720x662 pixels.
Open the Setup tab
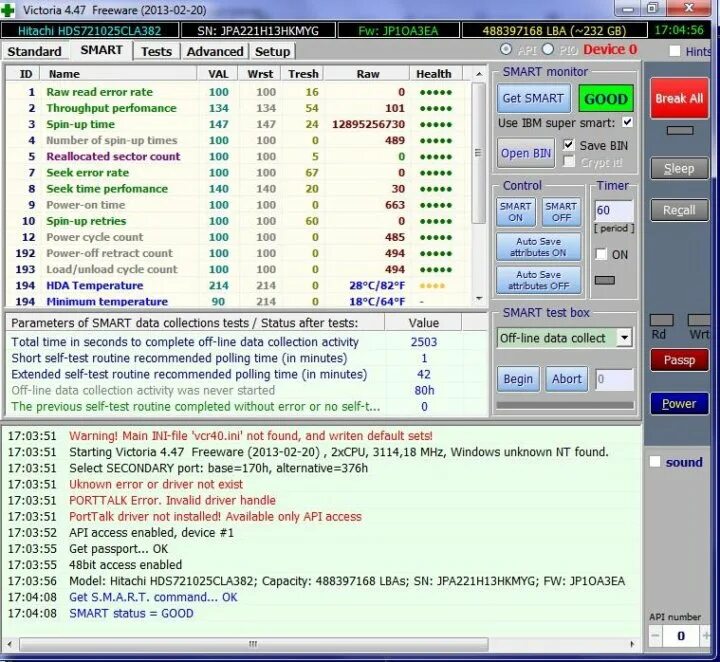coord(272,51)
